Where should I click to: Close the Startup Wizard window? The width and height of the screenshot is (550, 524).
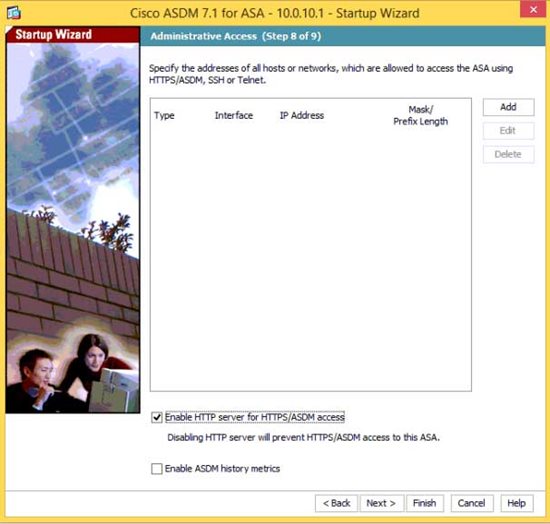click(x=533, y=9)
